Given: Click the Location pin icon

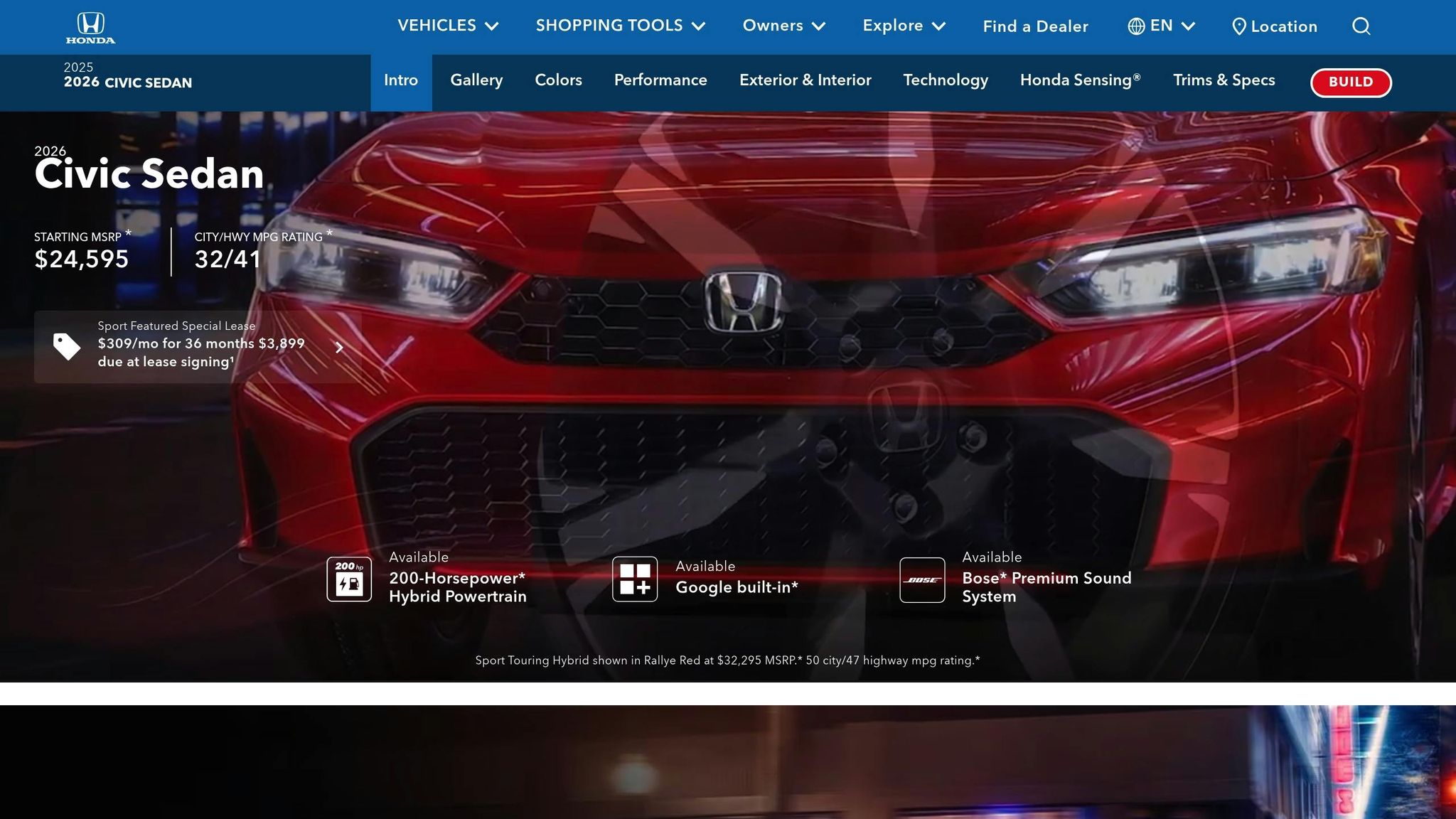Looking at the screenshot, I should [1238, 27].
